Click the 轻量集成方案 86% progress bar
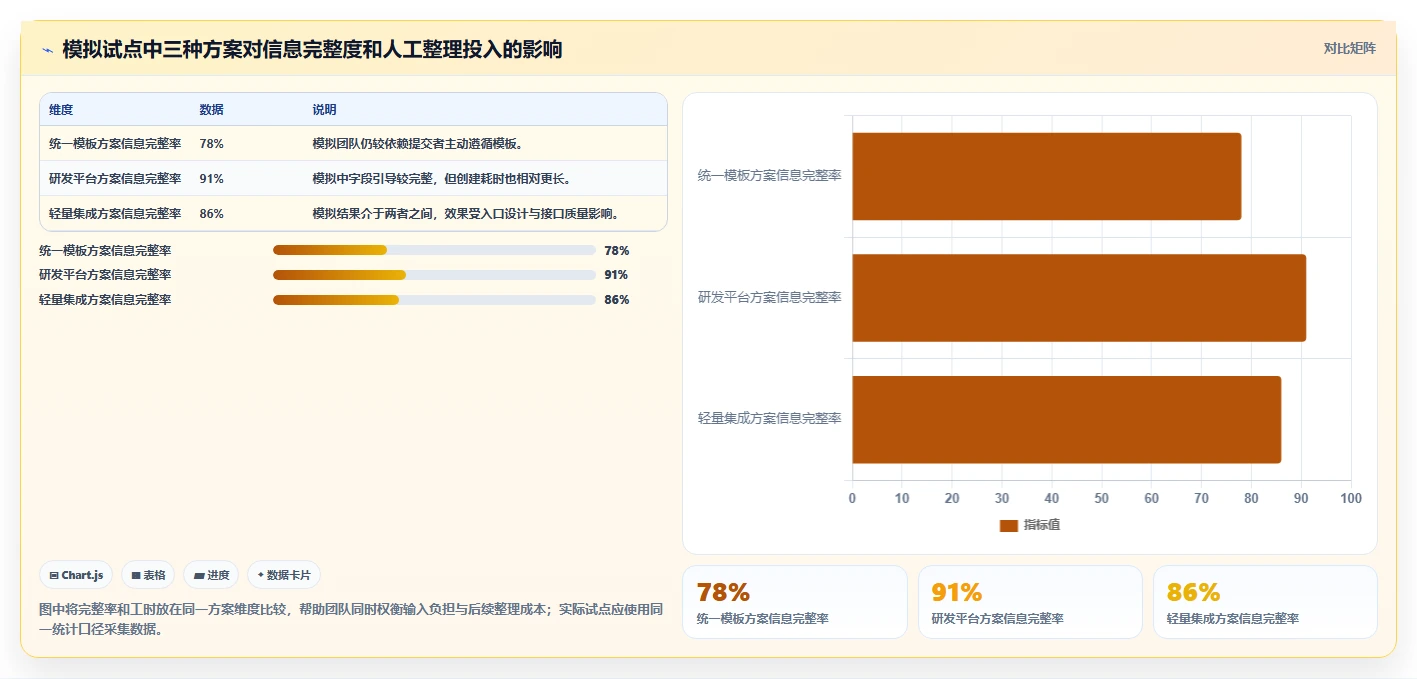Screen dimensions: 1417x679 pos(434,299)
